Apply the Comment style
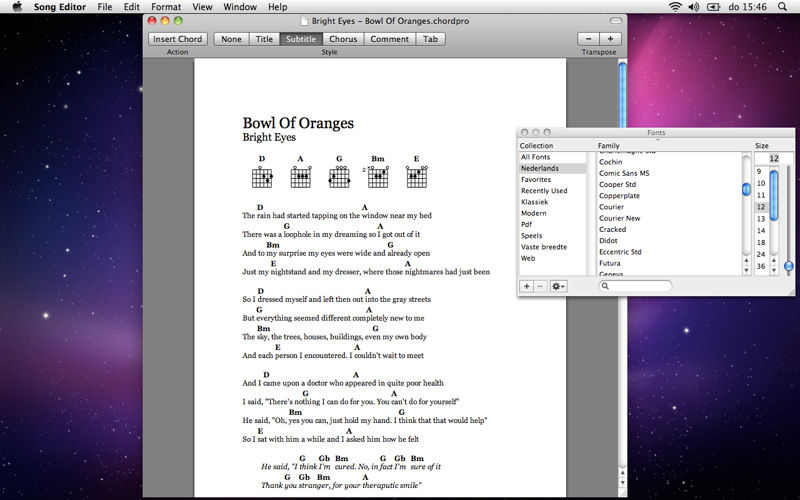Viewport: 800px width, 500px height. pos(390,39)
